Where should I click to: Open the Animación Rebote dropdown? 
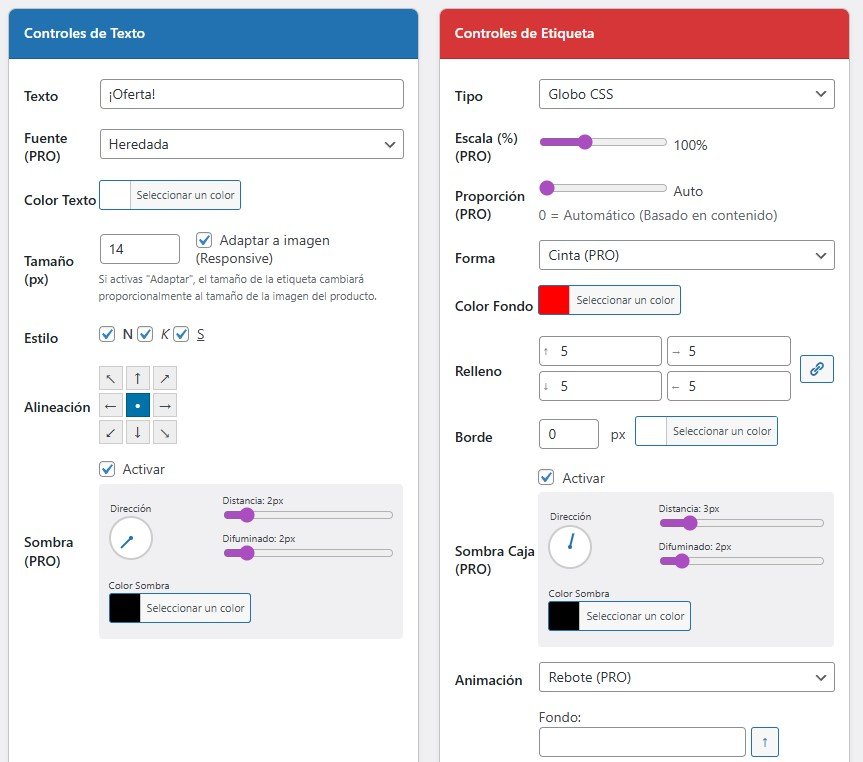click(x=686, y=677)
